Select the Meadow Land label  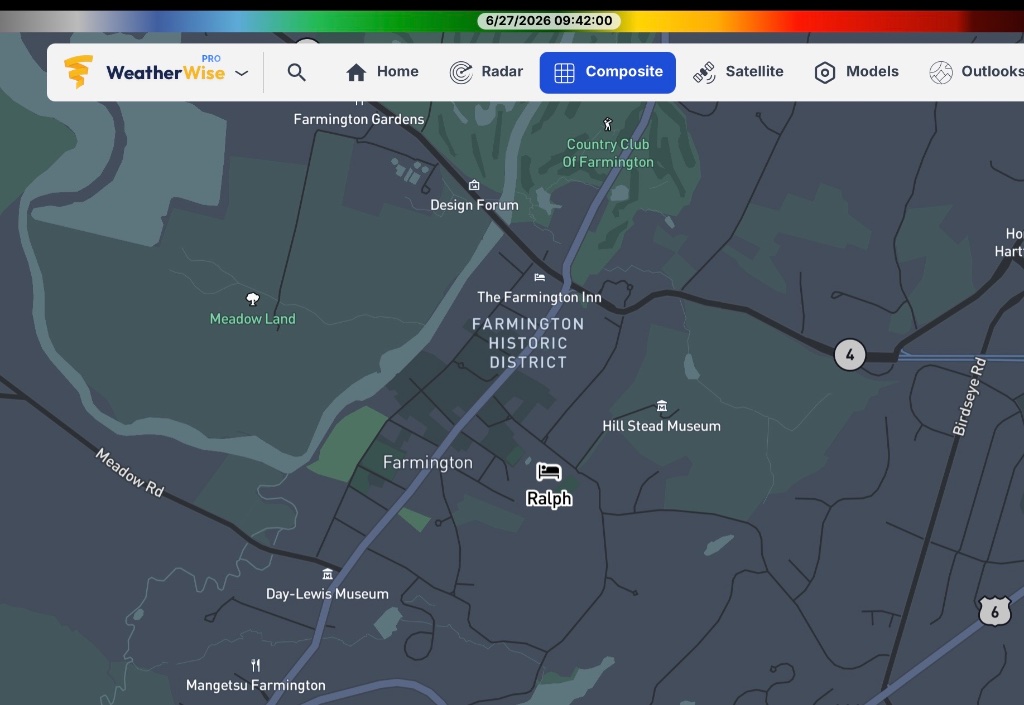(x=253, y=319)
